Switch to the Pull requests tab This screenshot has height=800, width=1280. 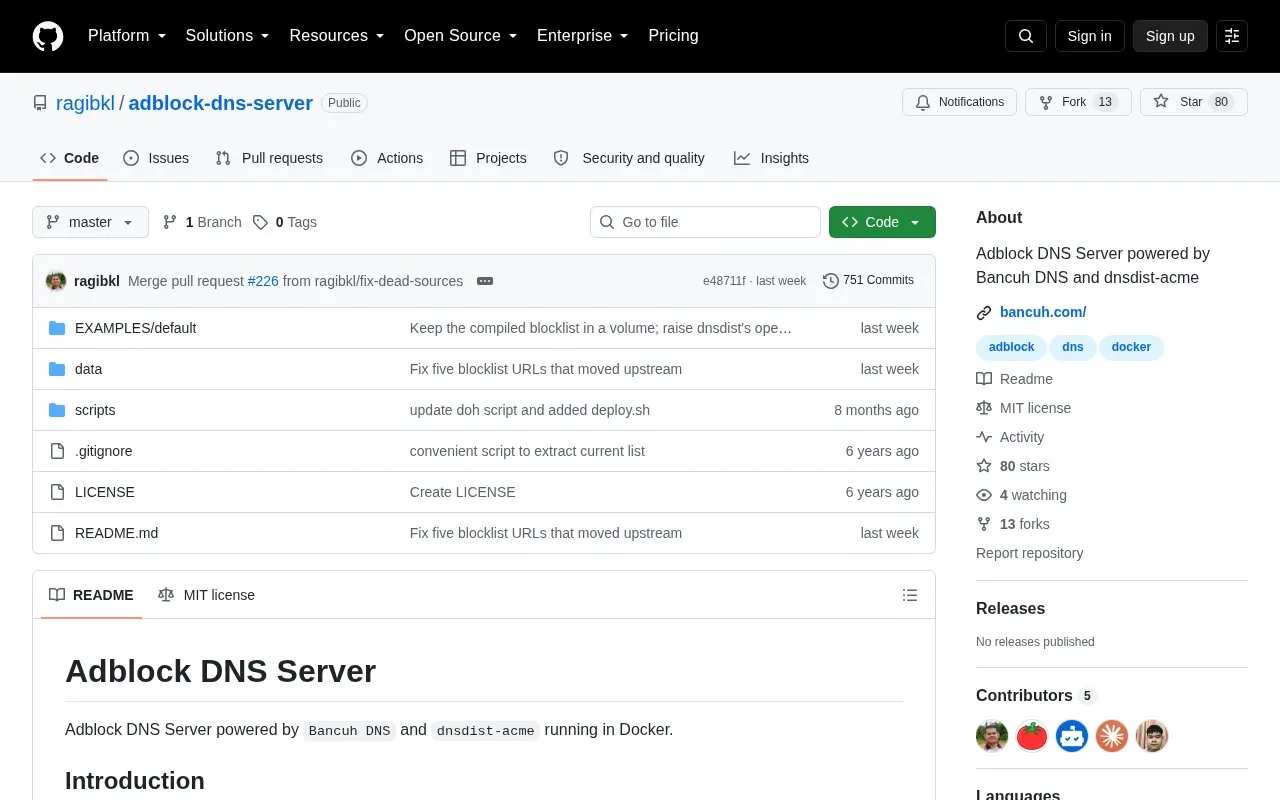tap(269, 158)
